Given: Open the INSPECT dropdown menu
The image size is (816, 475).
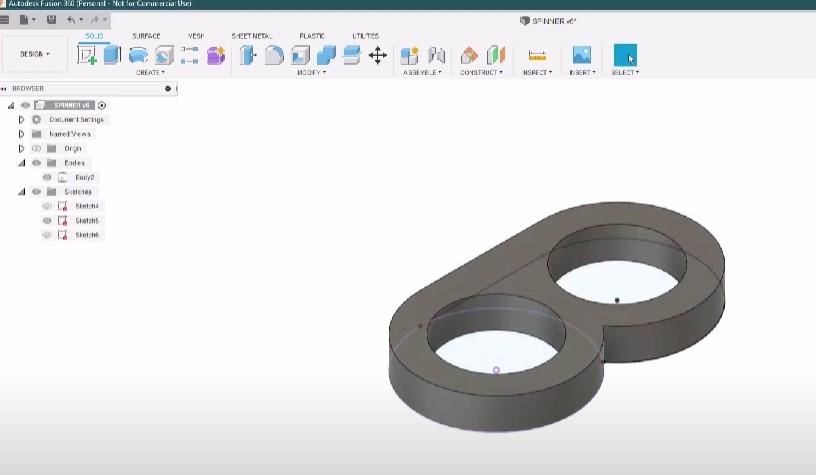Looking at the screenshot, I should [x=537, y=72].
